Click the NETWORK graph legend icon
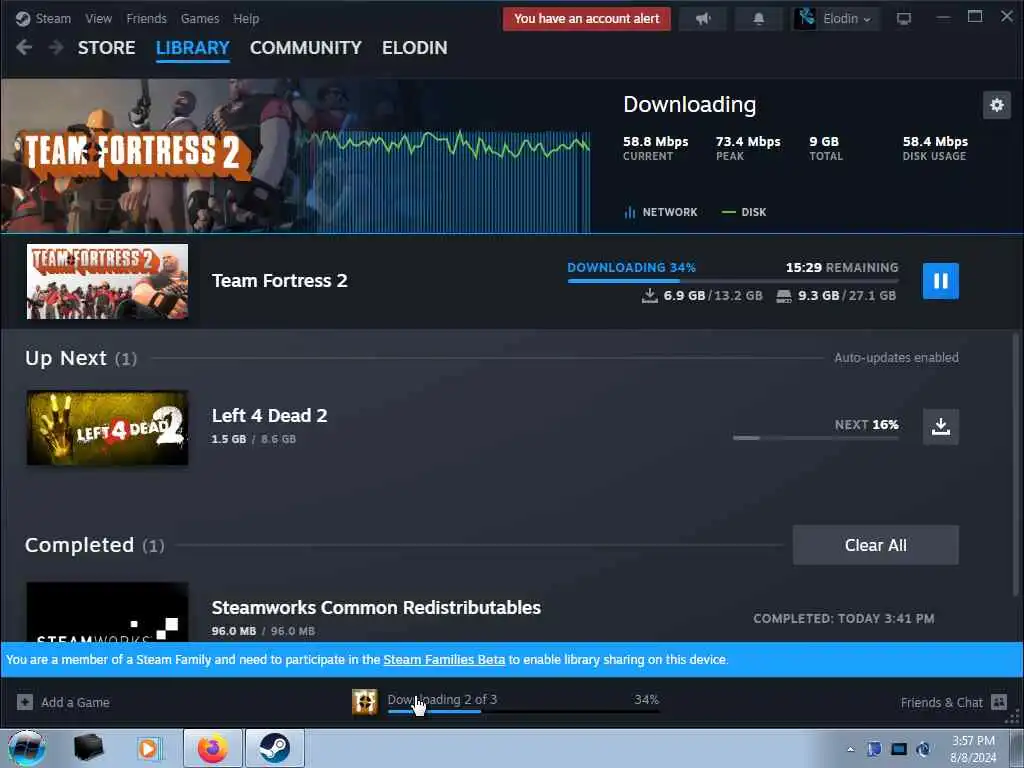Image resolution: width=1024 pixels, height=768 pixels. (x=630, y=212)
